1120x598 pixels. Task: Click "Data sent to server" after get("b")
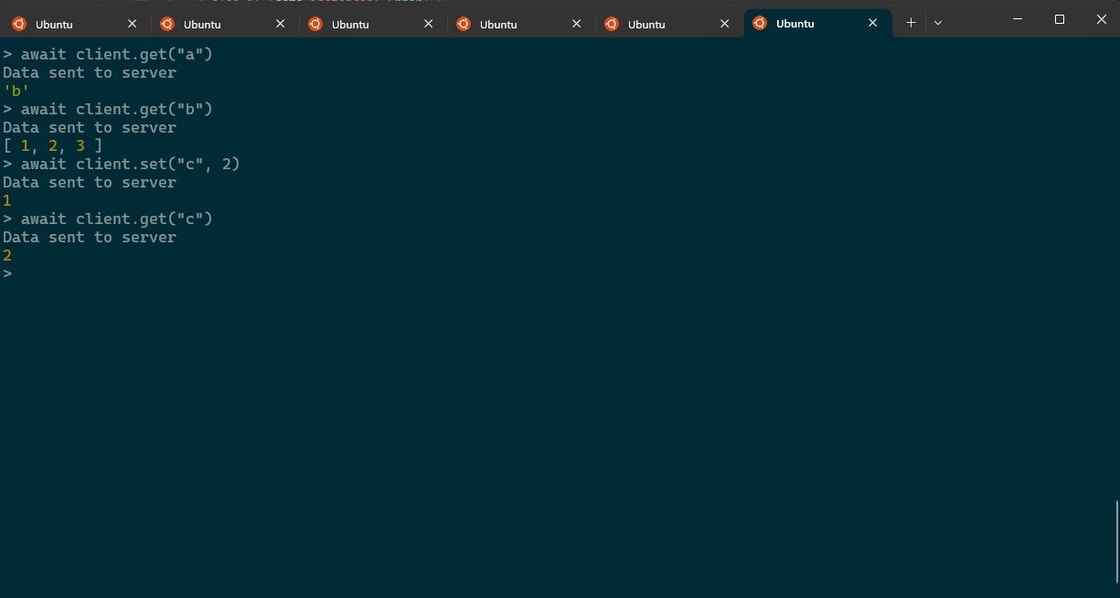pyautogui.click(x=89, y=127)
